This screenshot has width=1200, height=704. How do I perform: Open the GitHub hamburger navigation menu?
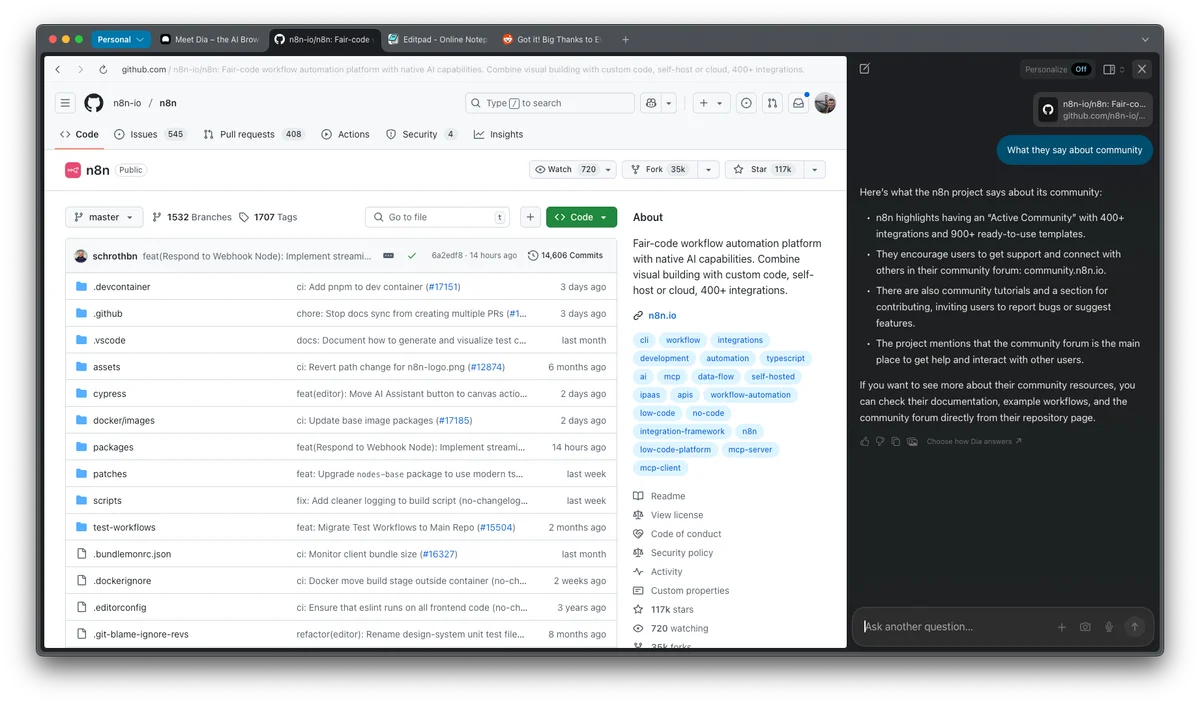pyautogui.click(x=65, y=103)
